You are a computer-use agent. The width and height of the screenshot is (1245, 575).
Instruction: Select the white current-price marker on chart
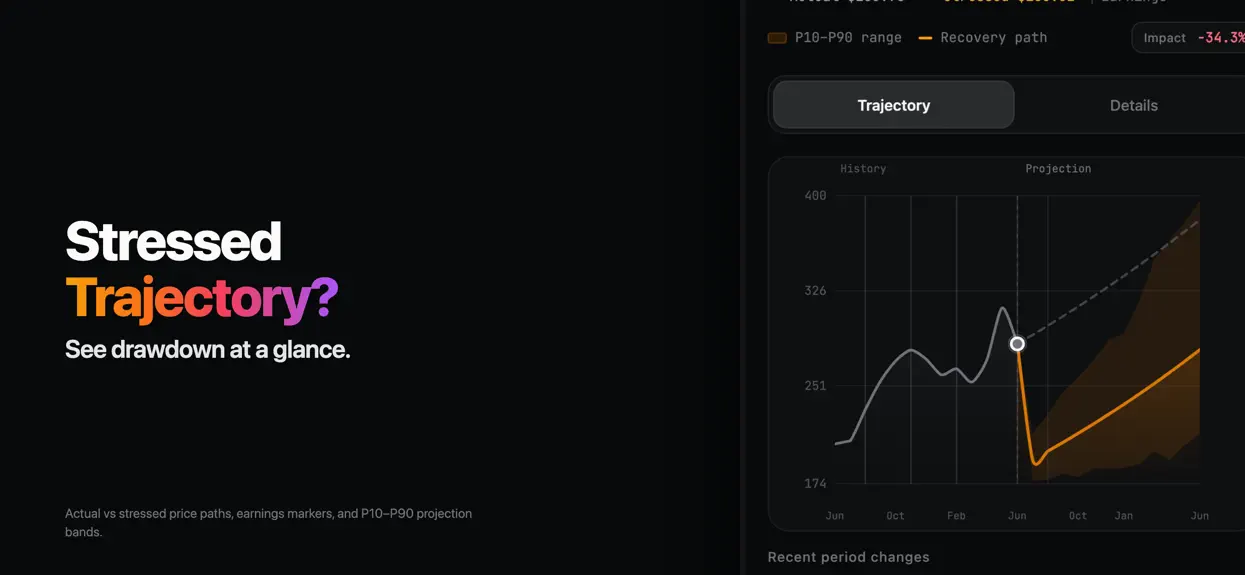tap(1017, 344)
